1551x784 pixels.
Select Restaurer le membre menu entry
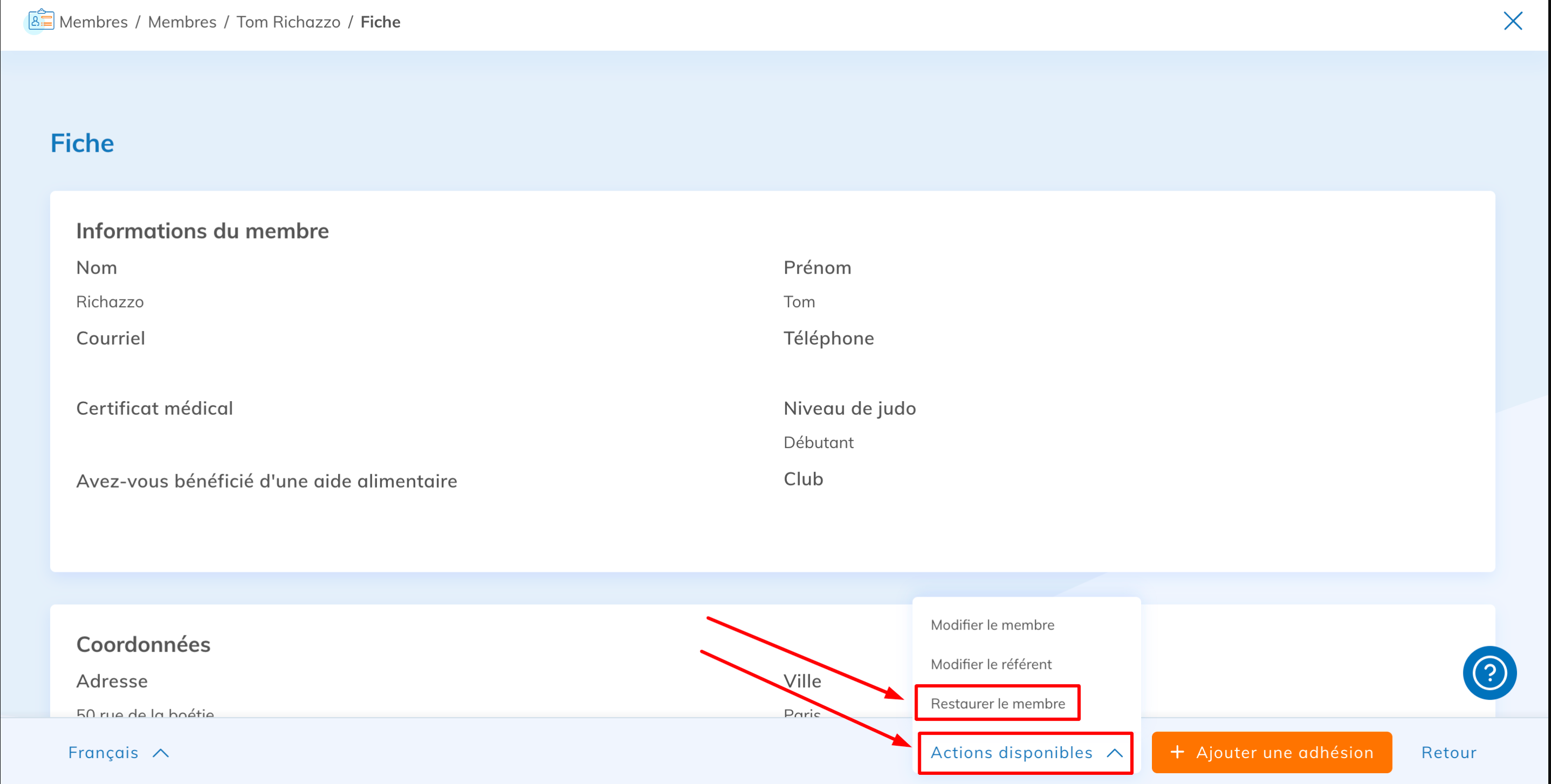tap(997, 702)
